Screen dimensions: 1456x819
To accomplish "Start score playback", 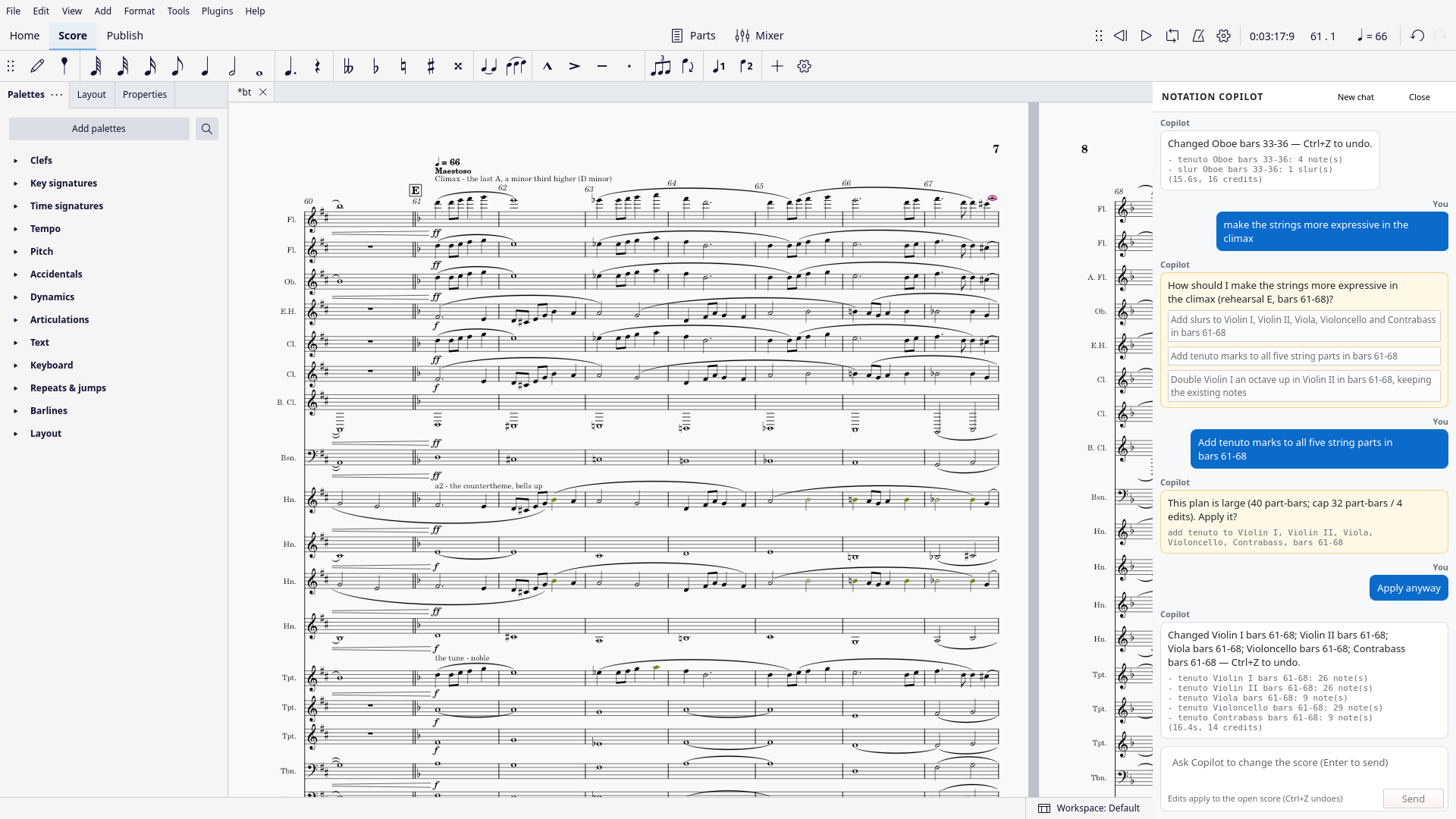I will point(1147,36).
